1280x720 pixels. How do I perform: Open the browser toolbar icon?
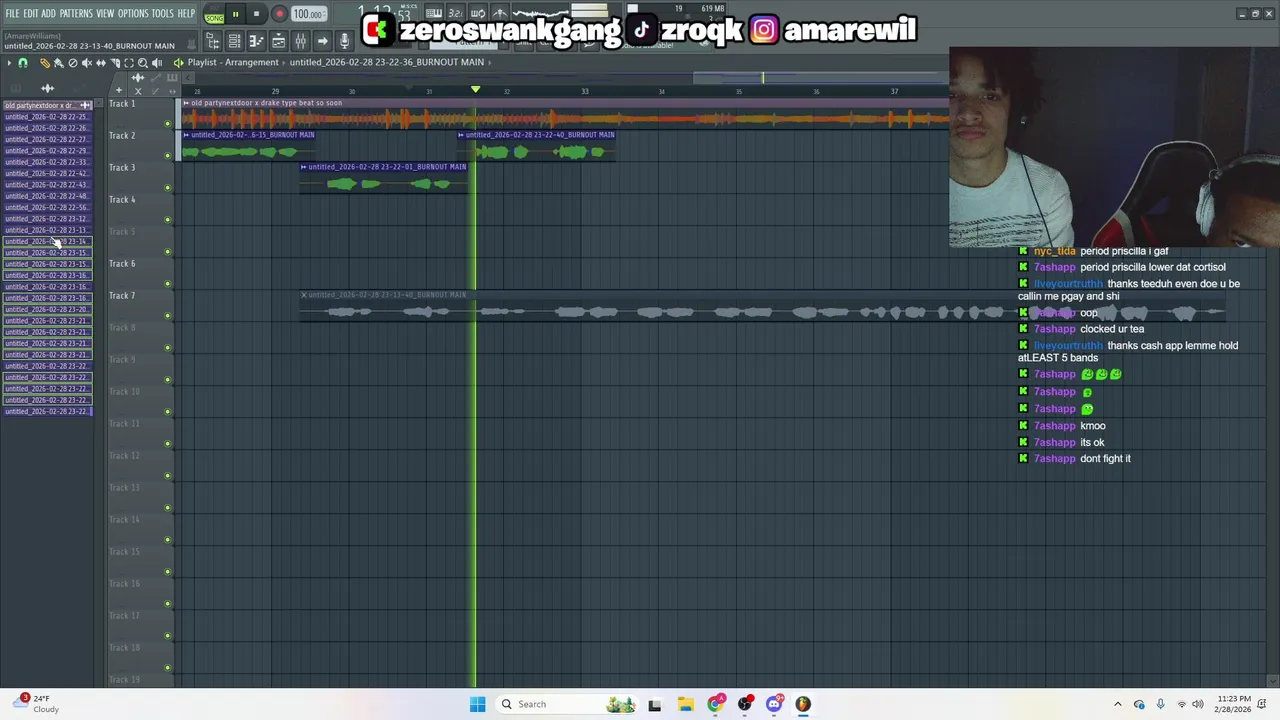click(213, 41)
